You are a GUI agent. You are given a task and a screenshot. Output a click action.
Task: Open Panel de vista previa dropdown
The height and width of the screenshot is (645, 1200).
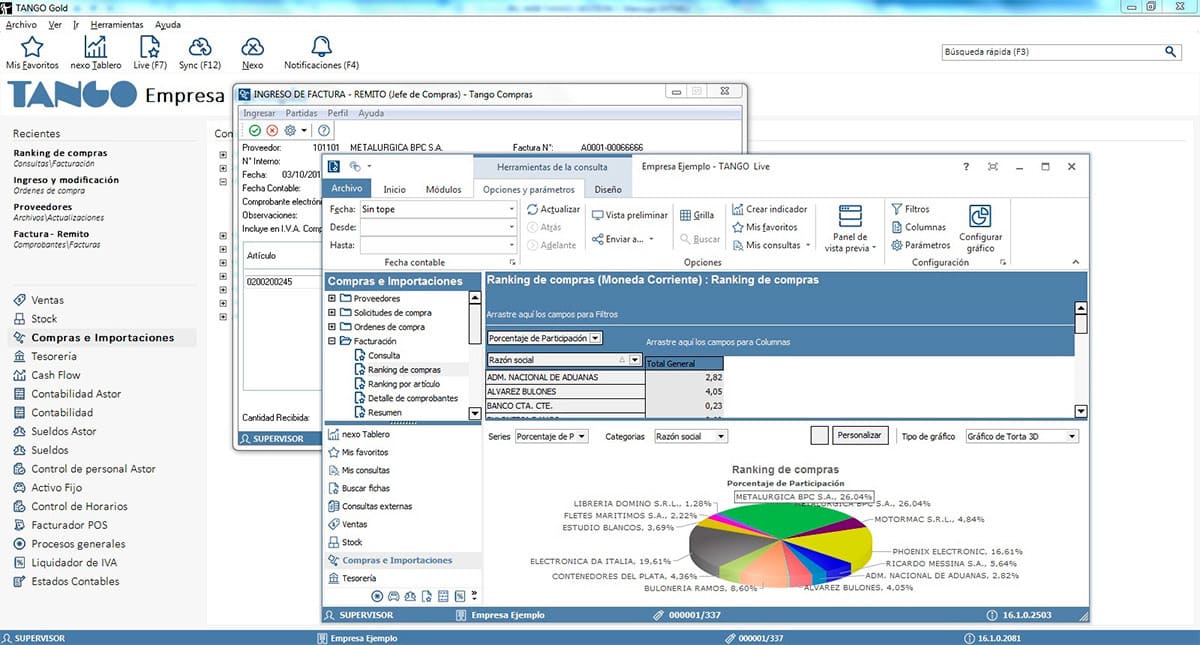pos(850,228)
